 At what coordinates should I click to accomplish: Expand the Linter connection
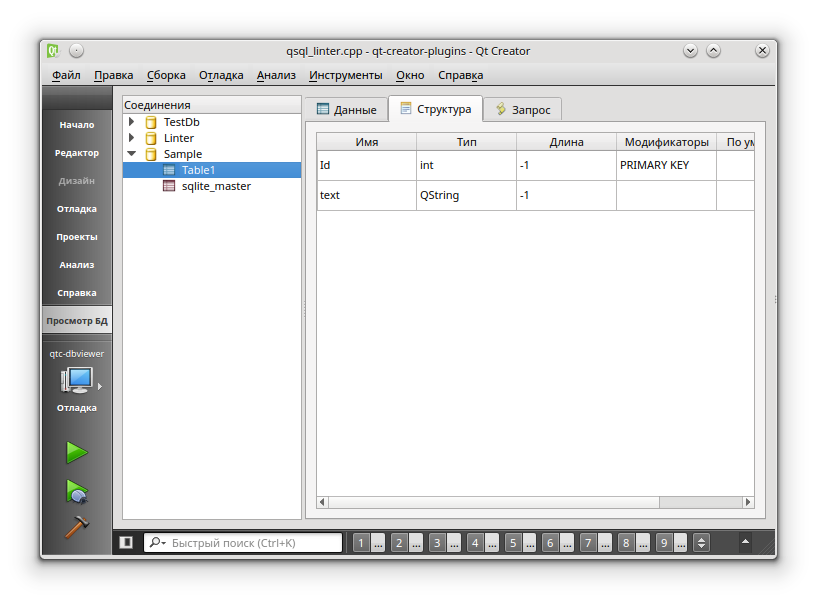tap(132, 138)
